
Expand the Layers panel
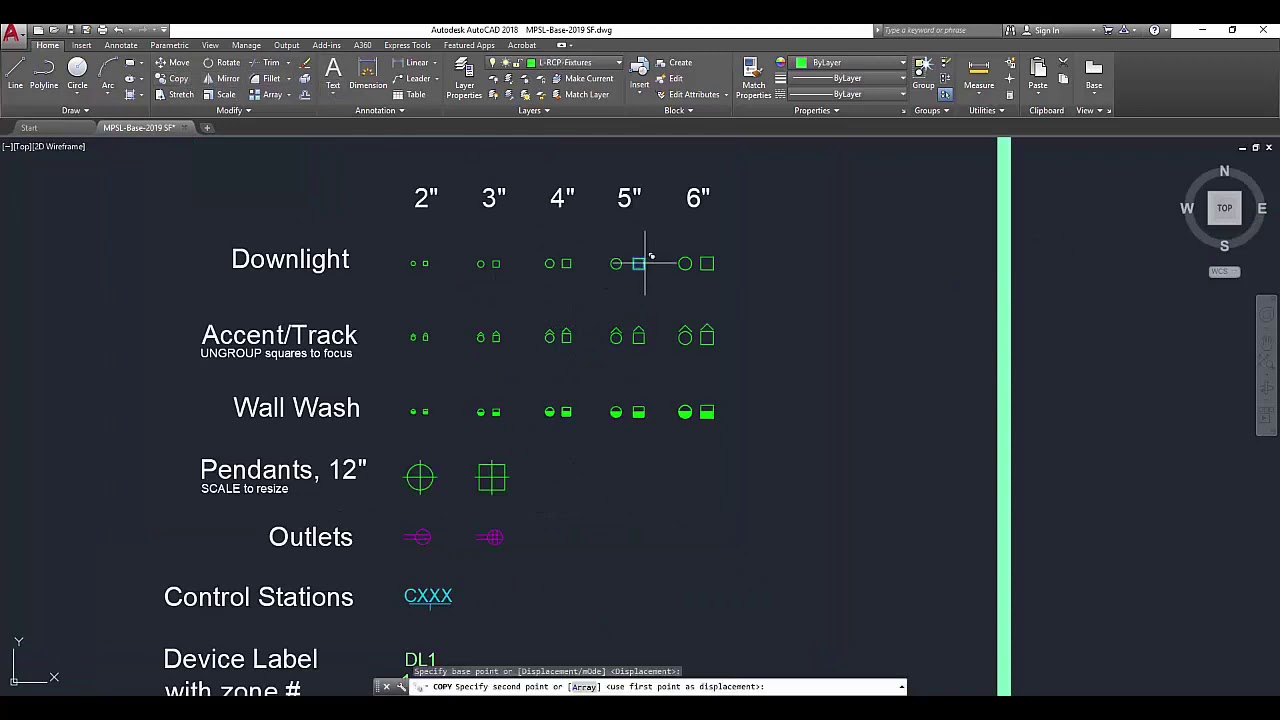[x=533, y=110]
